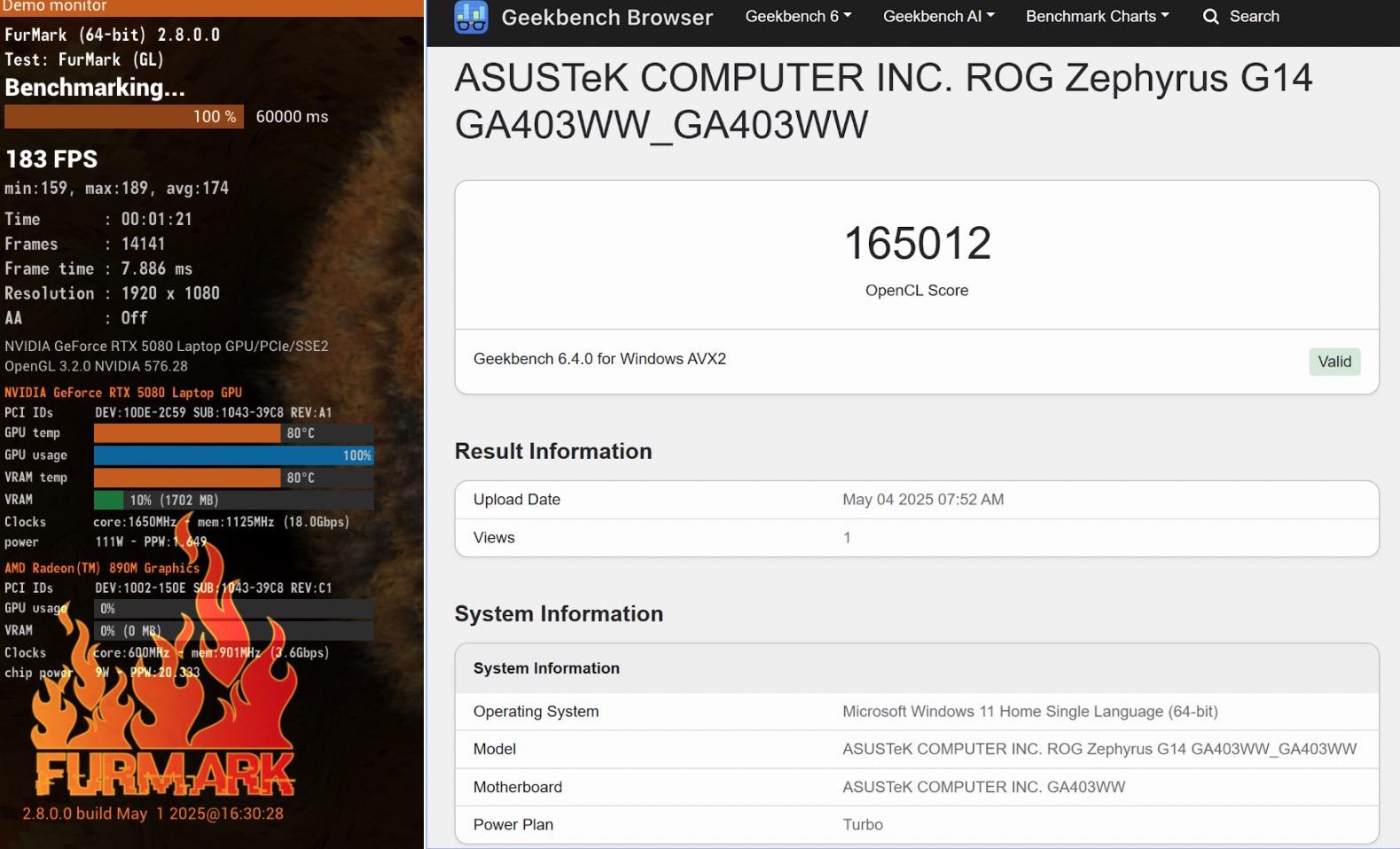Click the GPU temp 80°C bar in FurMark
Image resolution: width=1400 pixels, height=849 pixels.
233,432
